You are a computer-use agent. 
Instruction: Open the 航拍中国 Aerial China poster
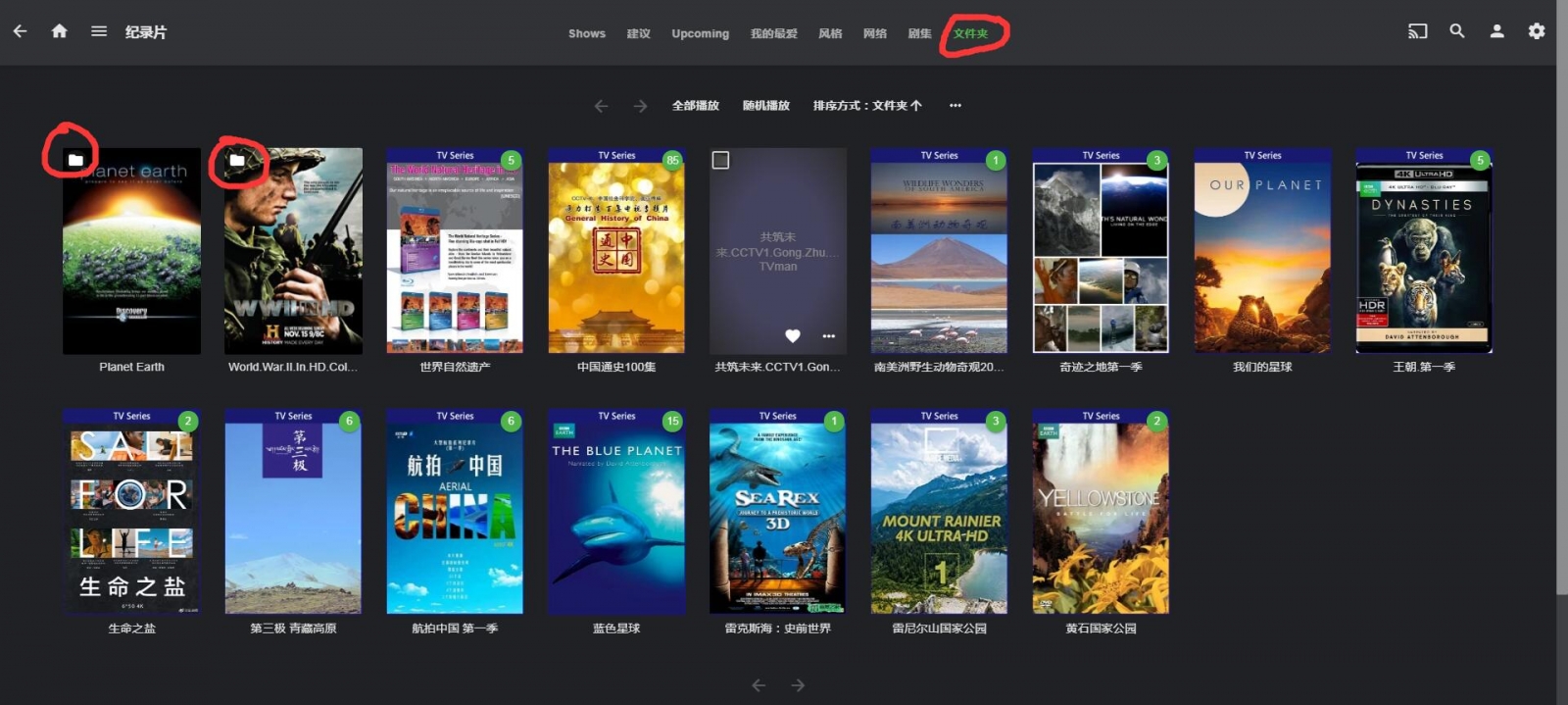[455, 512]
